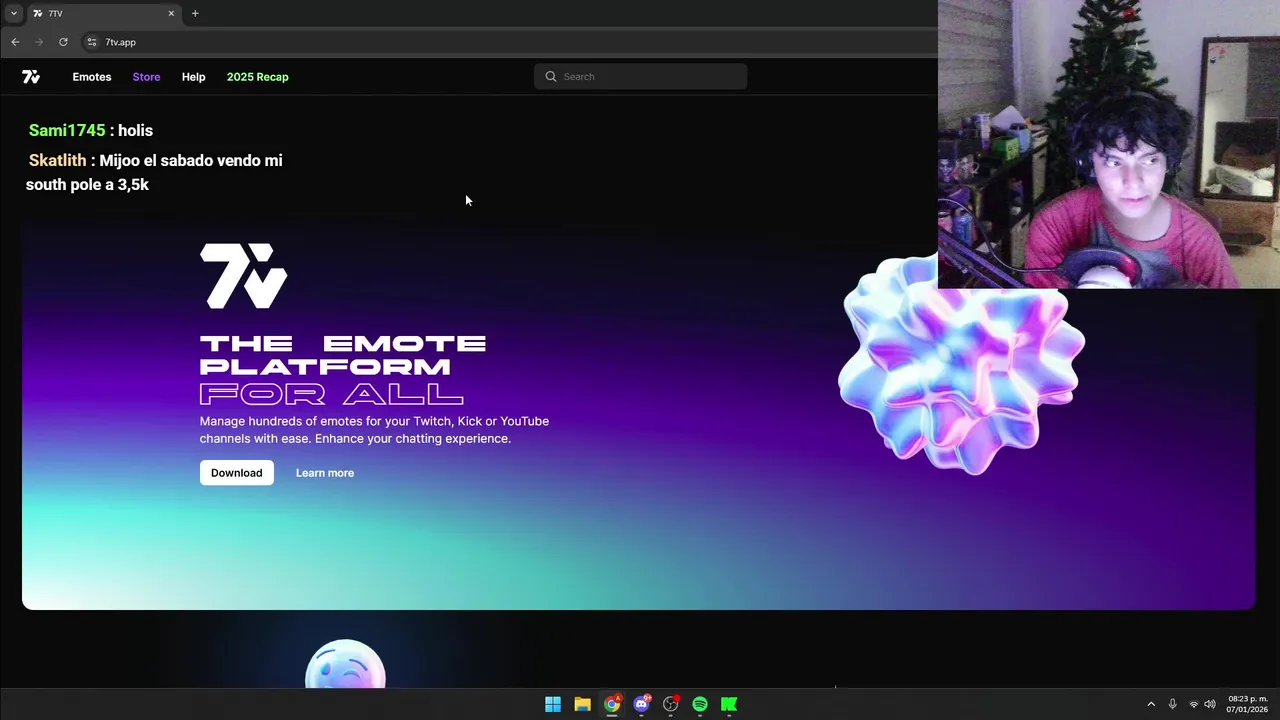Open the 2025 Recap page
1280x720 pixels.
257,77
